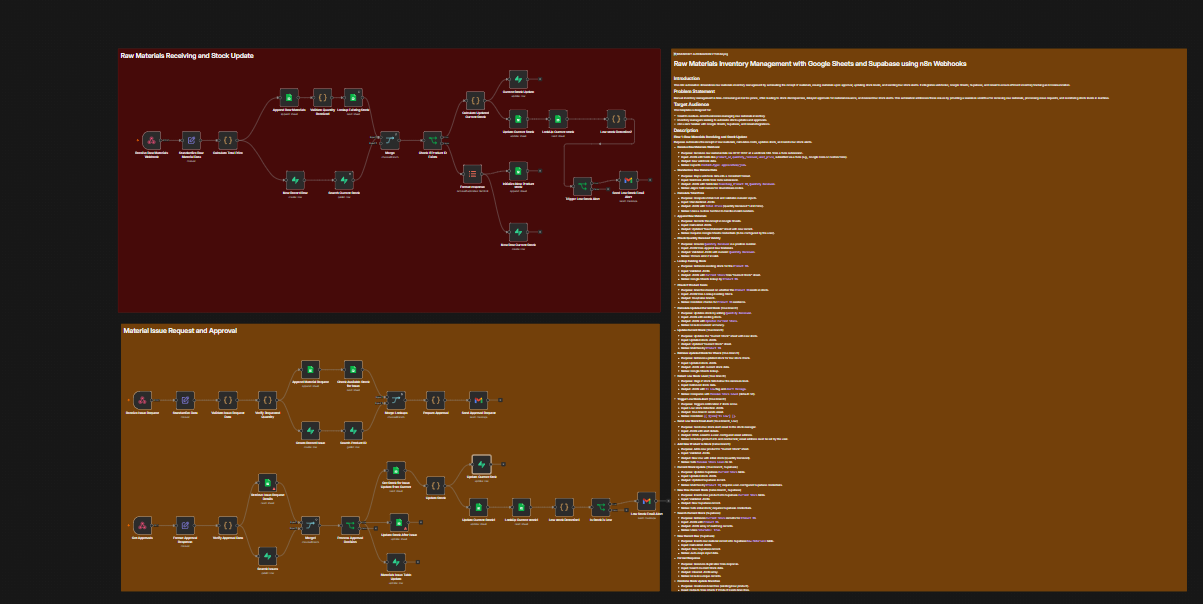Select the Append Raw Materials Google Sheets node
Image resolution: width=1203 pixels, height=604 pixels.
tap(288, 98)
